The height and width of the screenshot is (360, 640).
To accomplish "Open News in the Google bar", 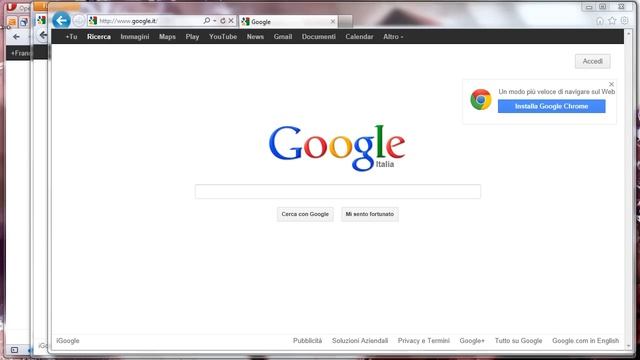I will pyautogui.click(x=255, y=37).
